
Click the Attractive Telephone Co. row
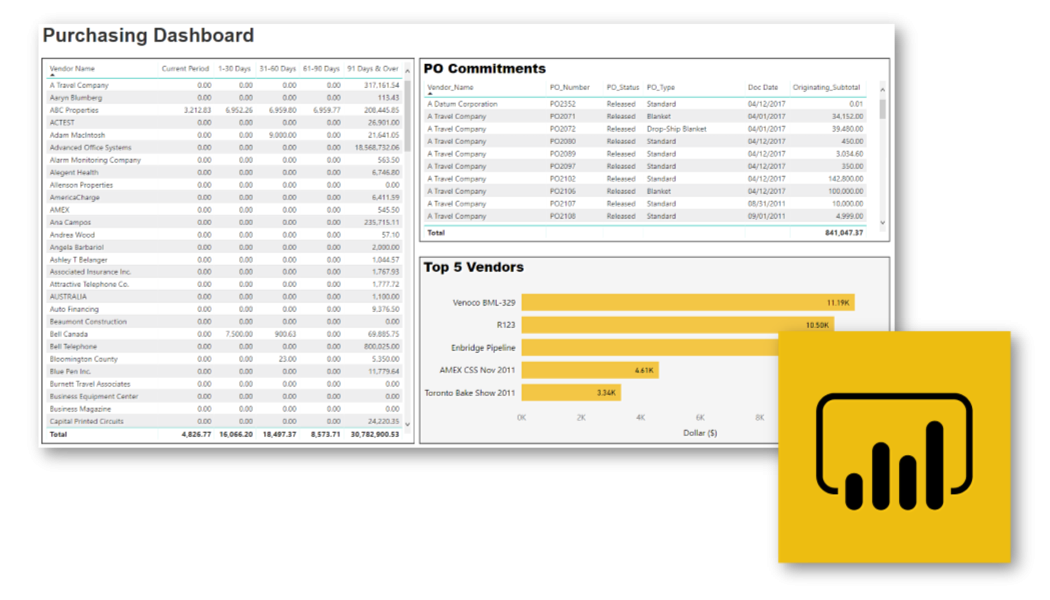coord(224,285)
